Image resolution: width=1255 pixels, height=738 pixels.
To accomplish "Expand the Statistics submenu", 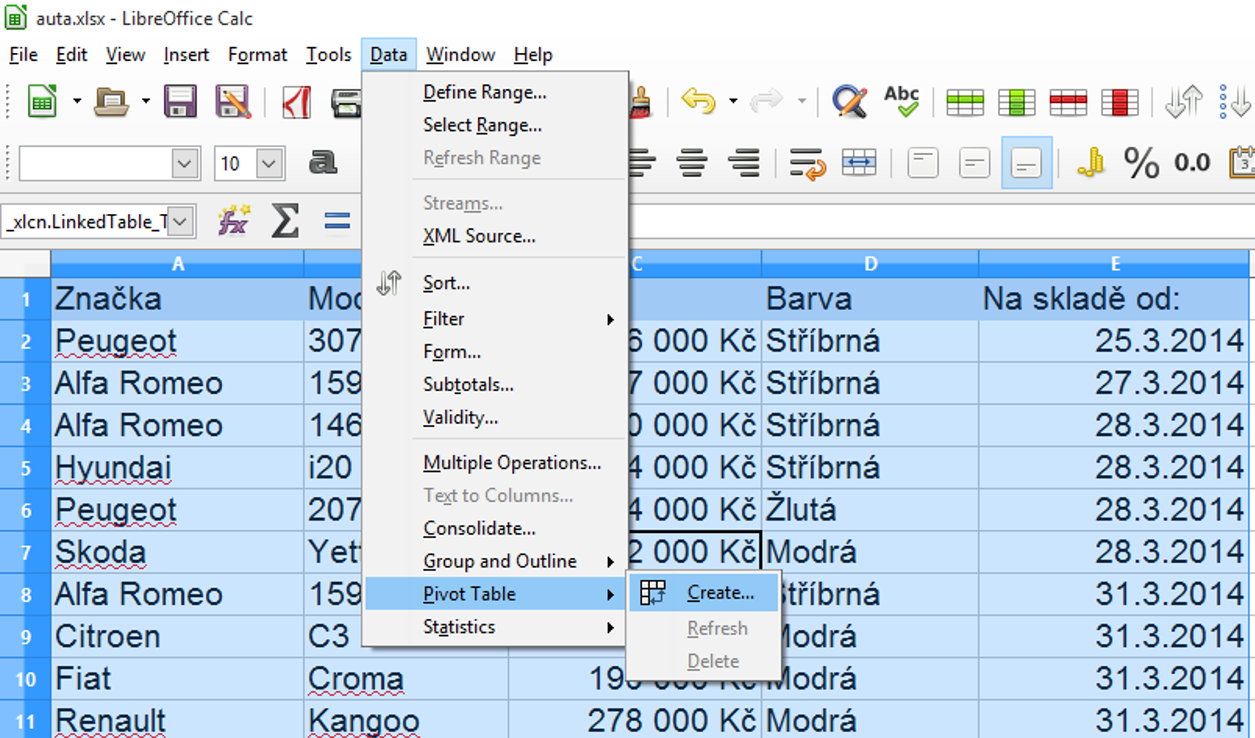I will (x=495, y=627).
